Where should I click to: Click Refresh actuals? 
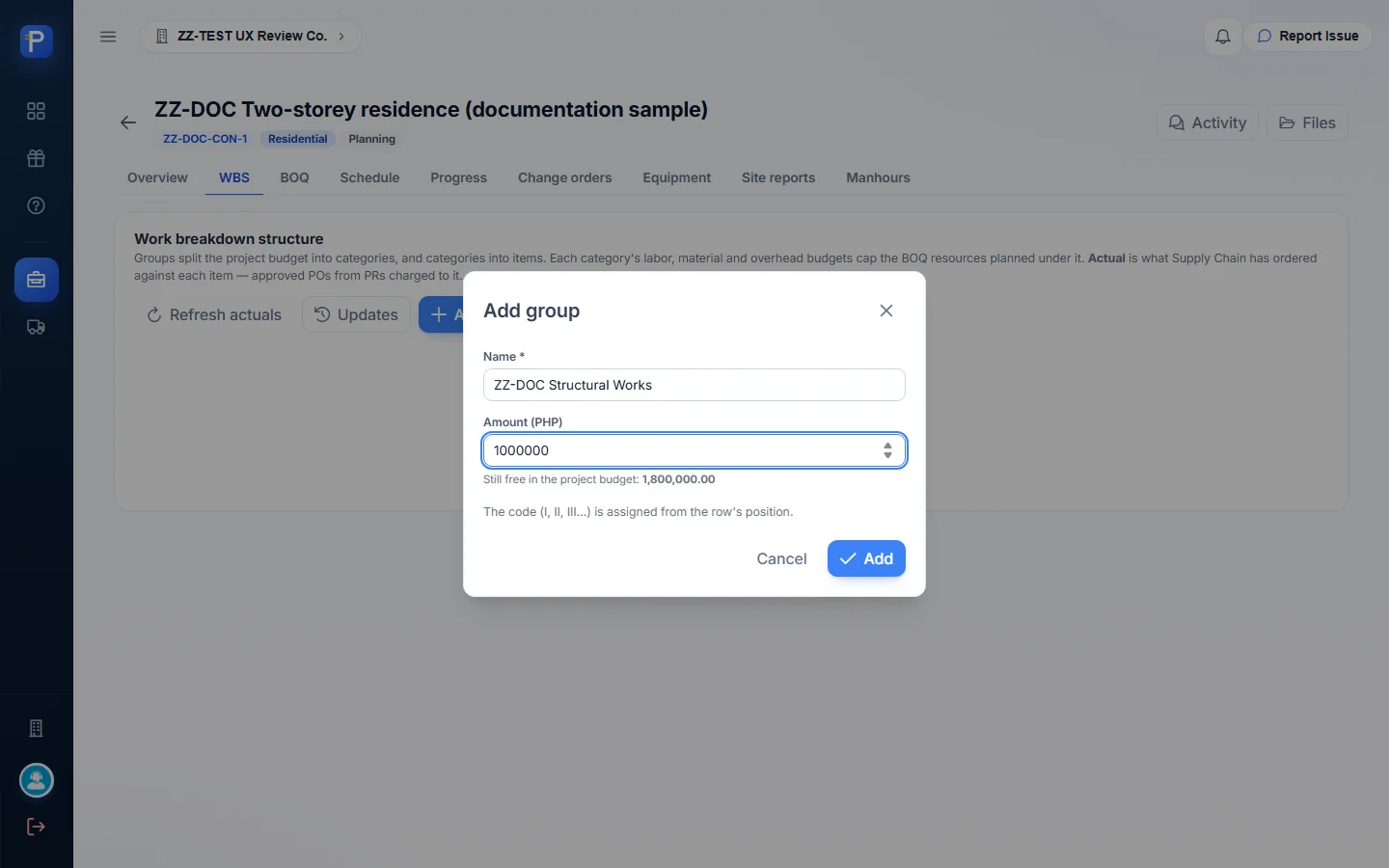(214, 314)
